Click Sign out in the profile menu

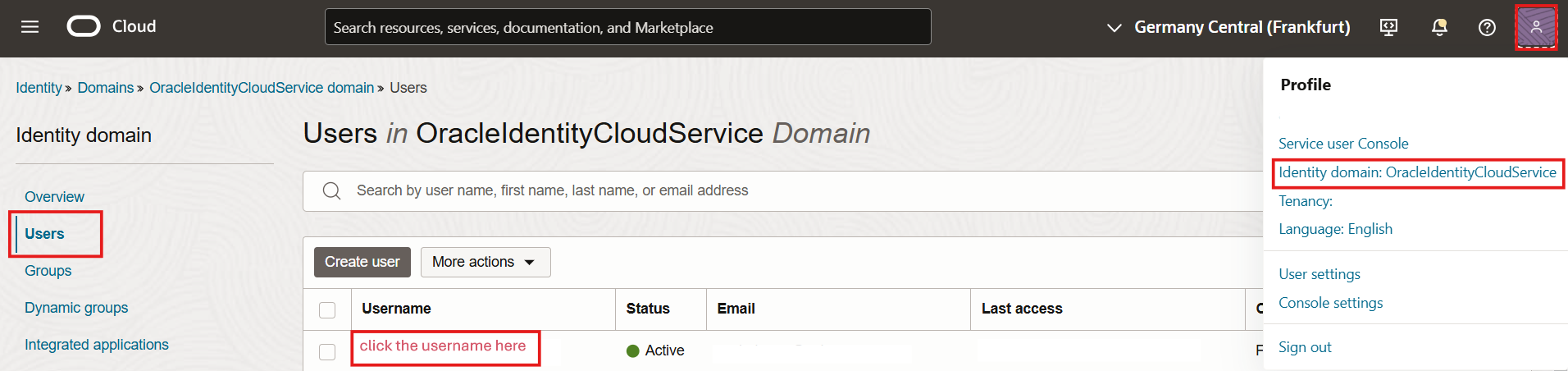(x=1305, y=347)
